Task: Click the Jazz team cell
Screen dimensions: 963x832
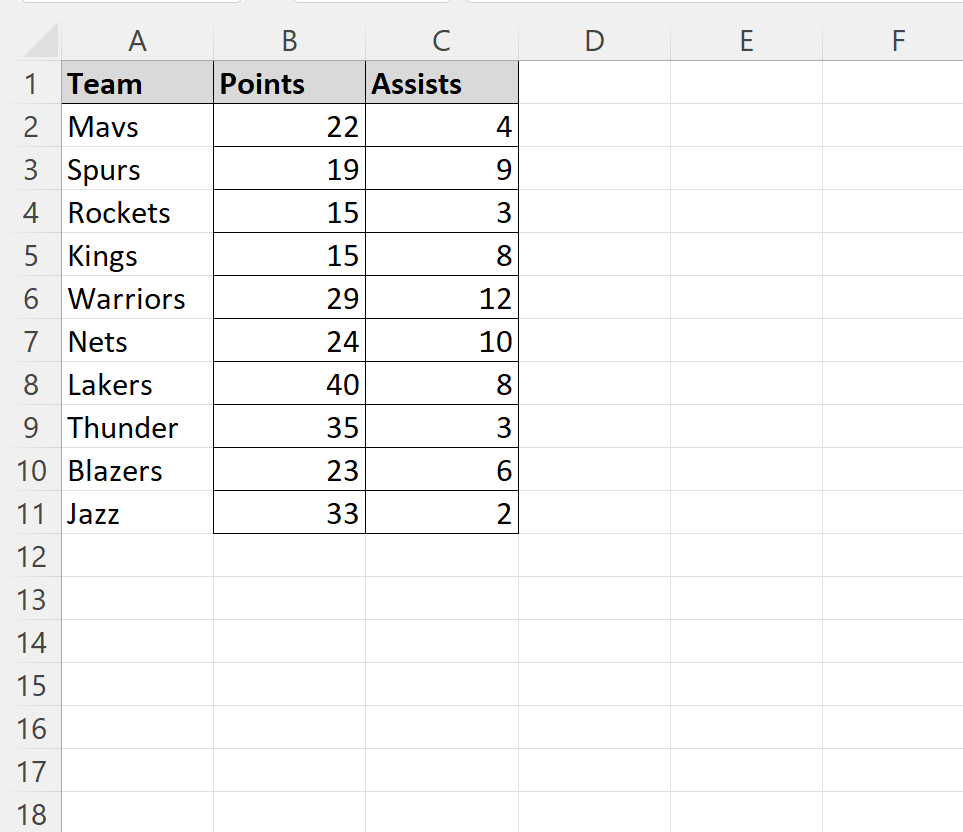Action: 138,513
